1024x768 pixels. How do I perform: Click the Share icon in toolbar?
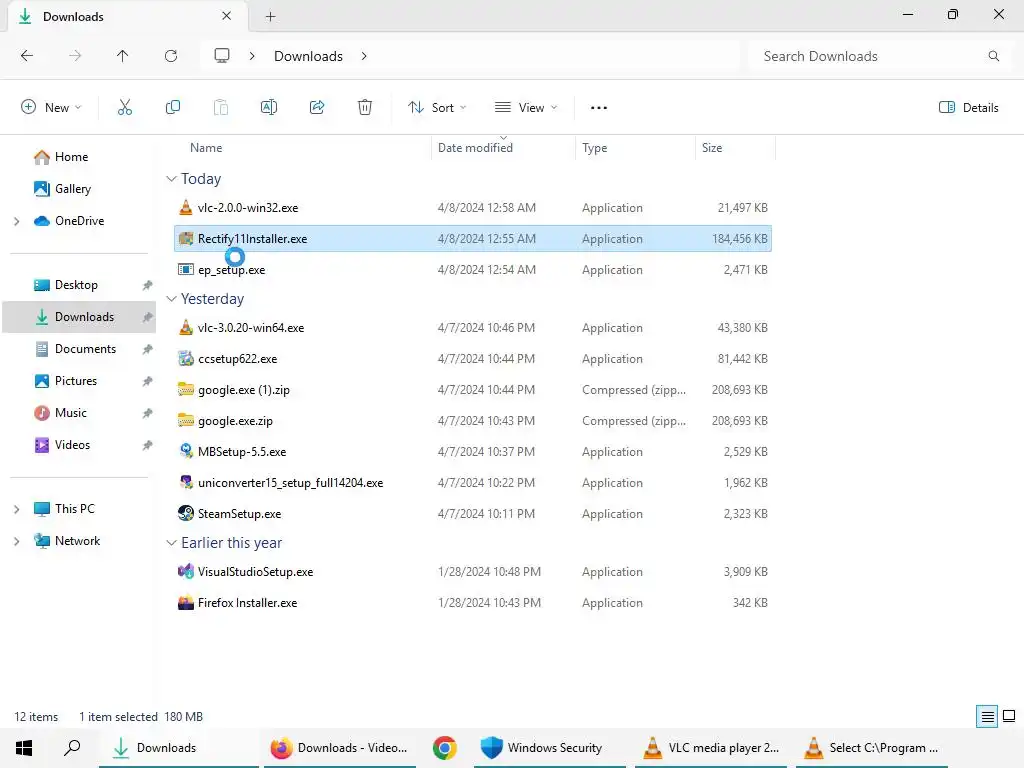tap(317, 108)
